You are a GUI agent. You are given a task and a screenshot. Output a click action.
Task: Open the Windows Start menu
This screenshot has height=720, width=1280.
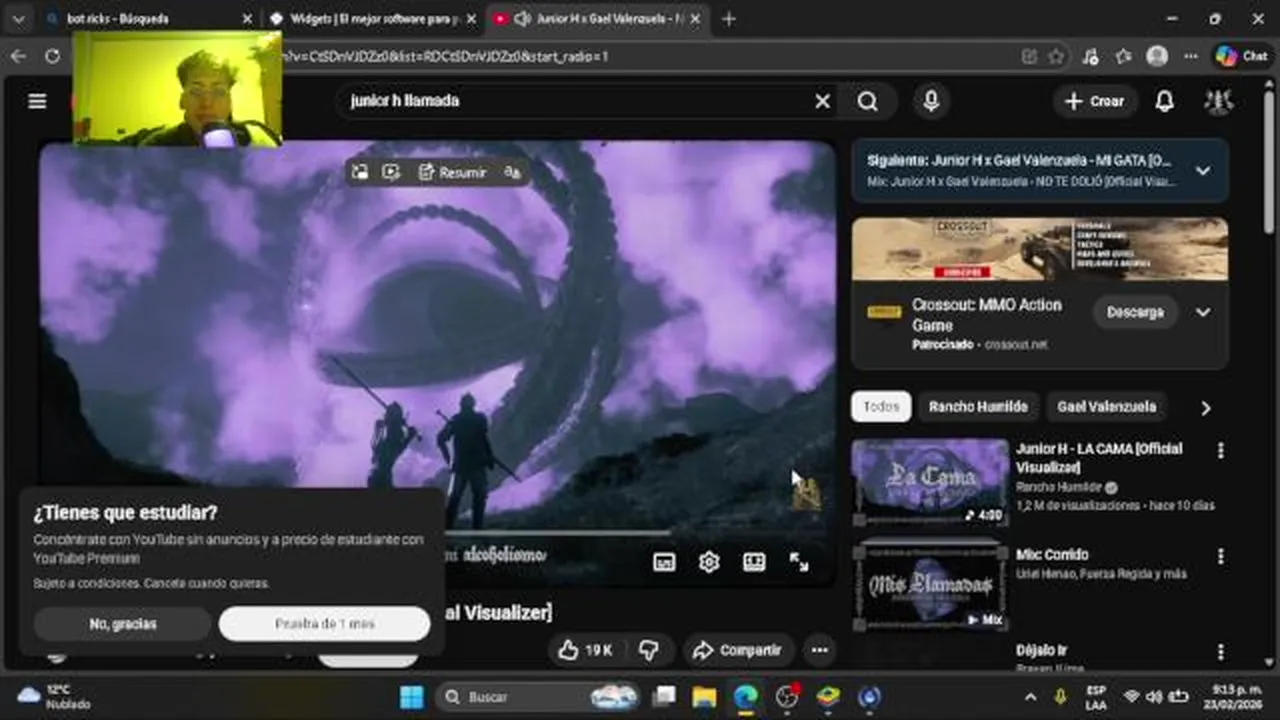pos(412,697)
